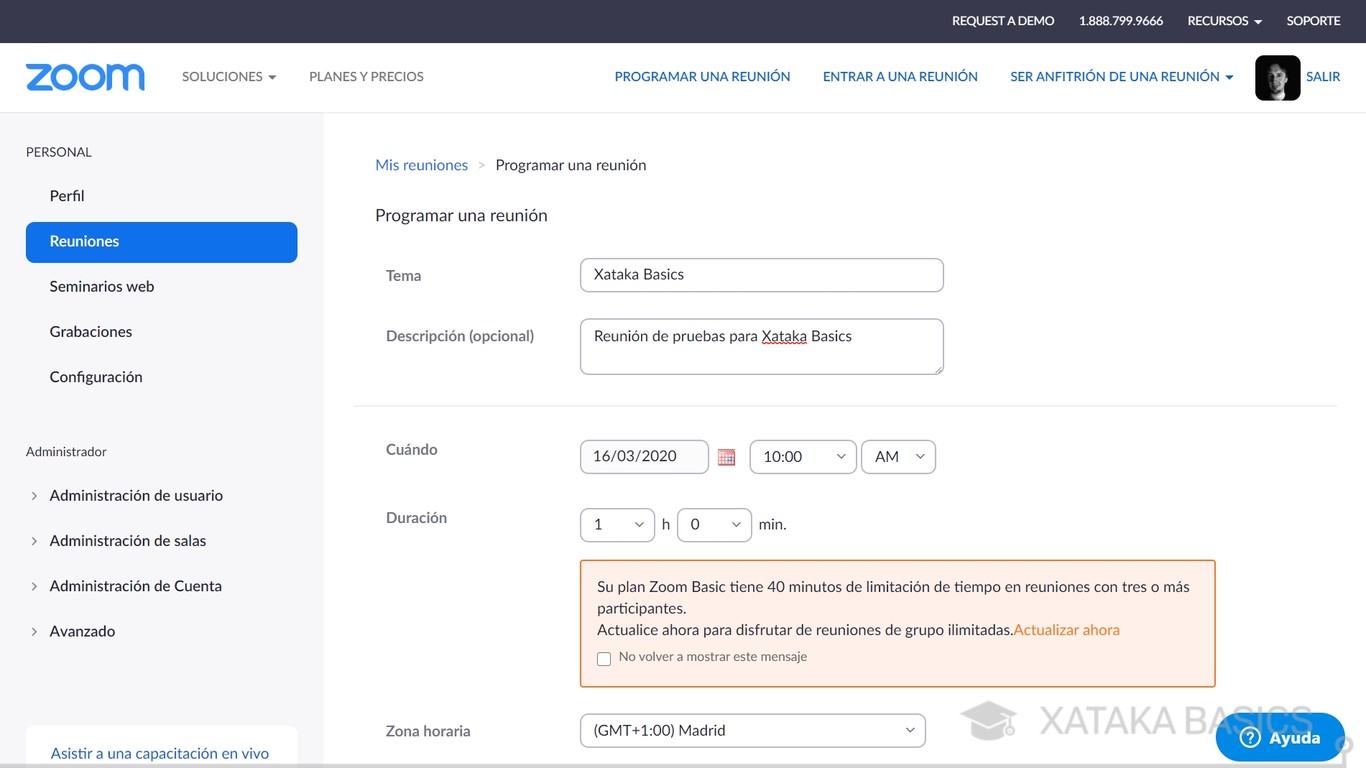The height and width of the screenshot is (768, 1366).
Task: Open the Recursos menu
Action: tap(1224, 21)
